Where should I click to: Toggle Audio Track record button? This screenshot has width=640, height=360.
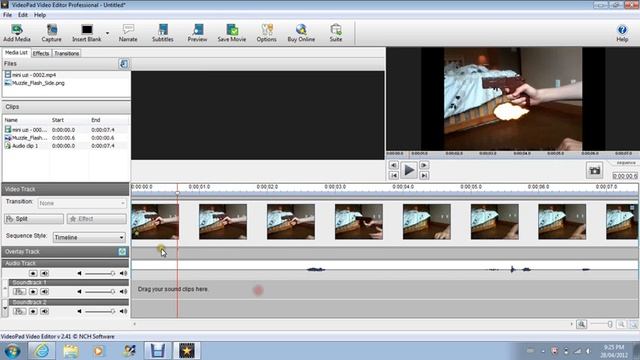click(x=33, y=273)
